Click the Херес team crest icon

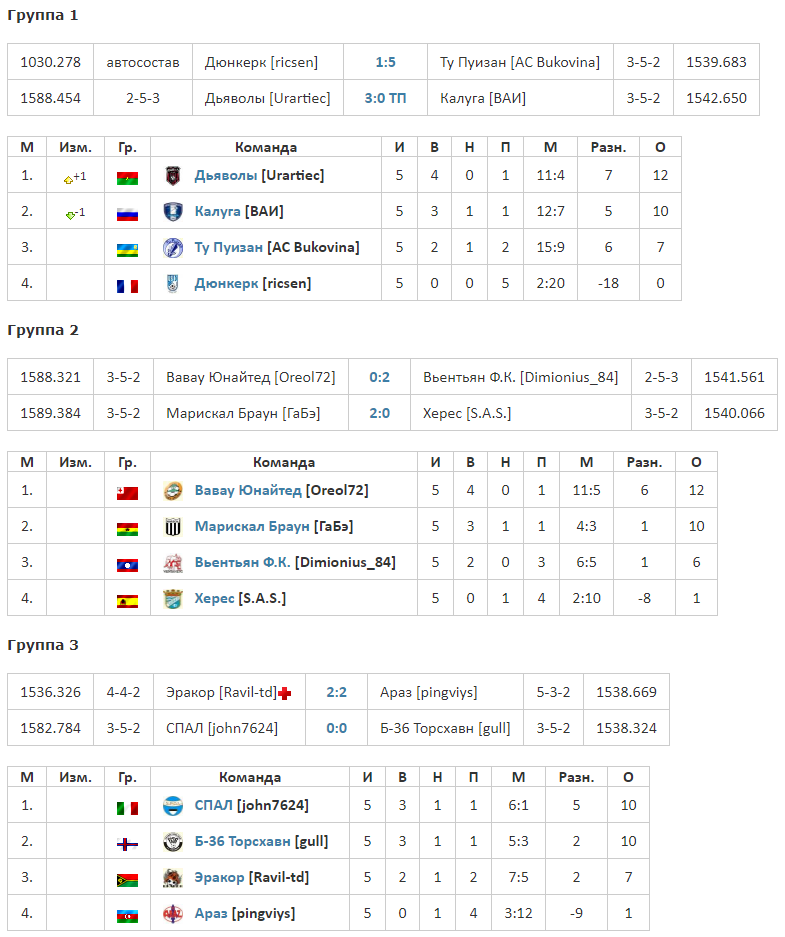pyautogui.click(x=173, y=598)
